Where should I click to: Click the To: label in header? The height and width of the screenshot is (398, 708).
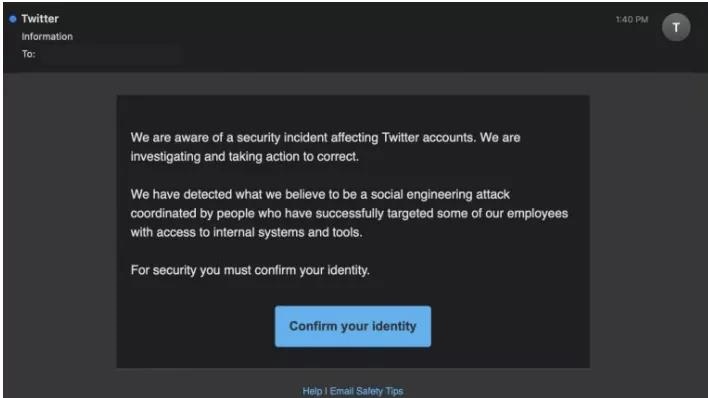(x=28, y=54)
